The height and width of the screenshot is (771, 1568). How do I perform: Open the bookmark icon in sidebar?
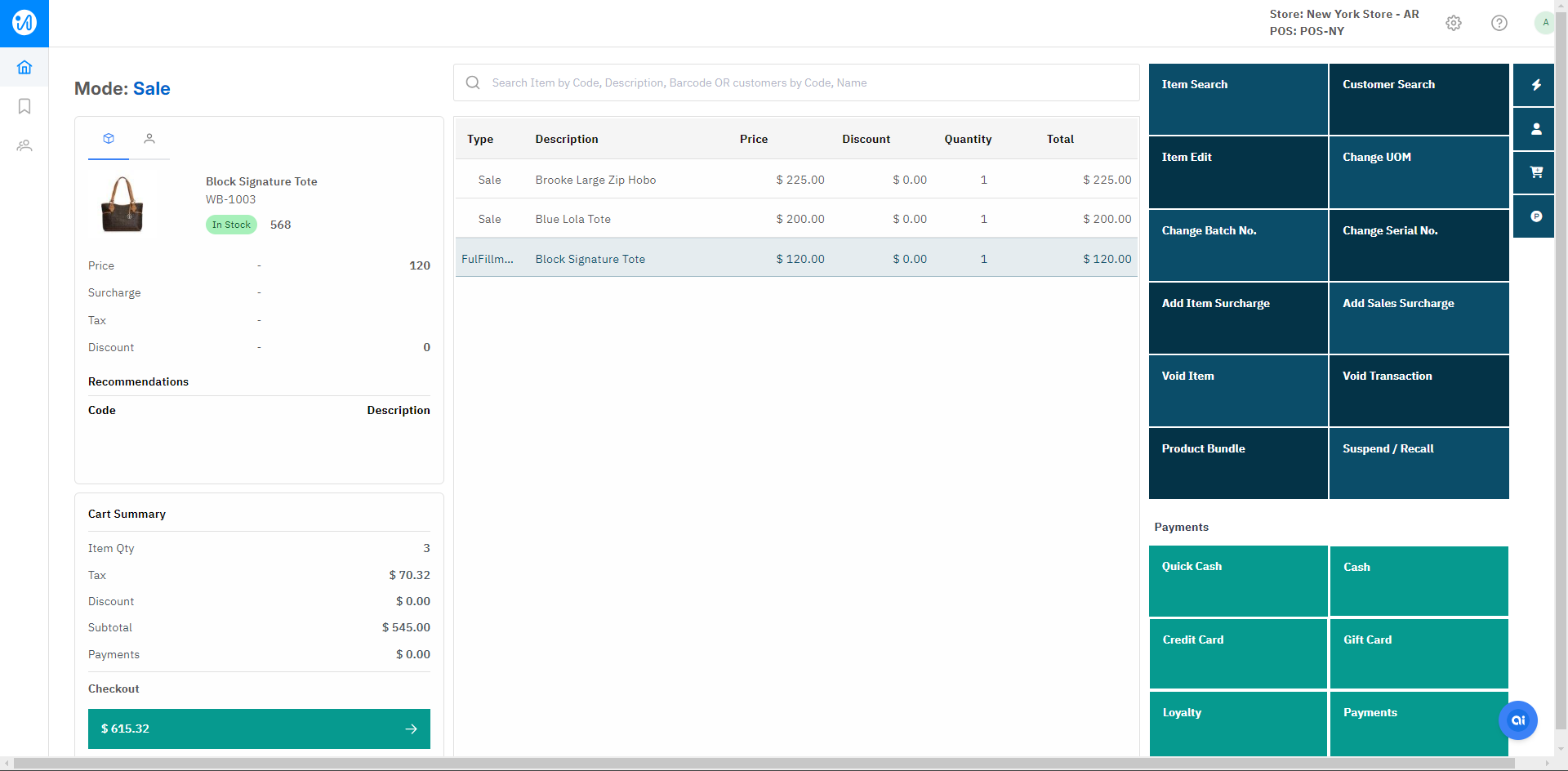[24, 106]
